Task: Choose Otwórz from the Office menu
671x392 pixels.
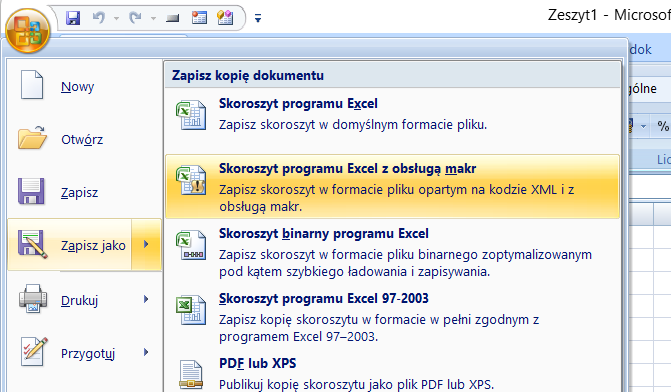Action: tap(85, 140)
